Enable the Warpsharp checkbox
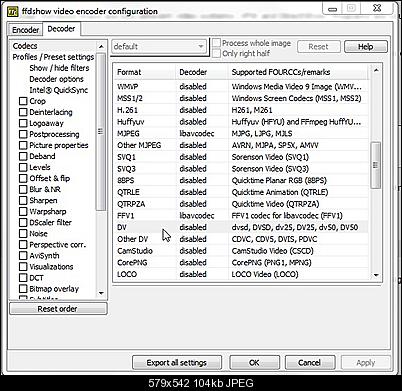402x391 pixels. [23, 211]
